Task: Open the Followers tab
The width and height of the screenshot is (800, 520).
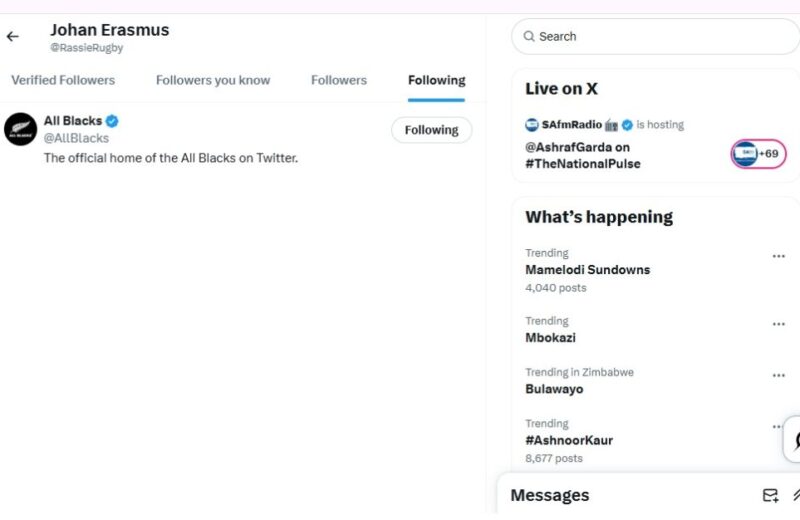Action: [x=339, y=80]
